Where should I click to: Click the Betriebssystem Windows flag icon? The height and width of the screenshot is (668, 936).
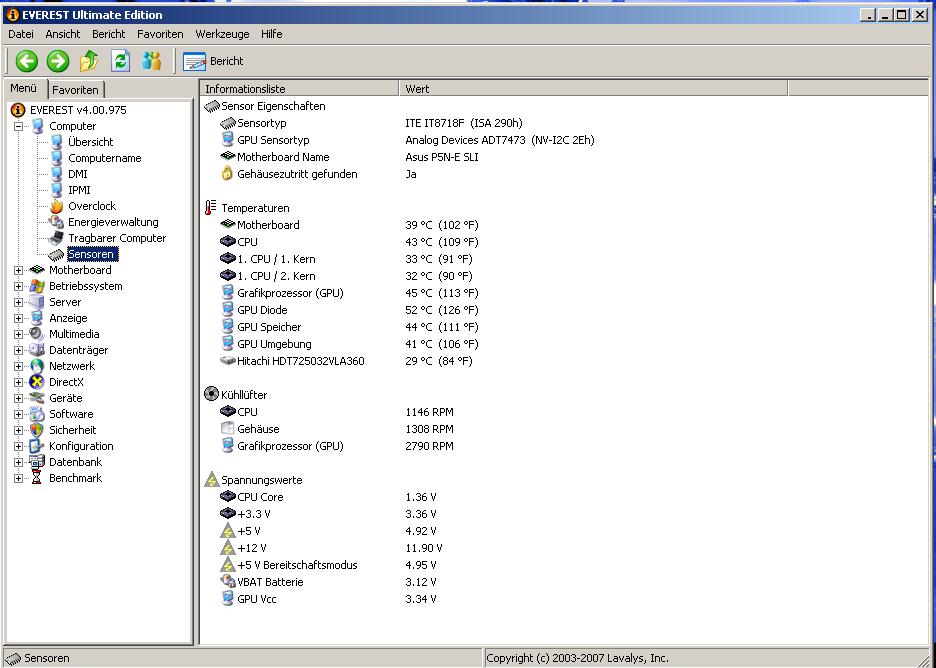36,286
